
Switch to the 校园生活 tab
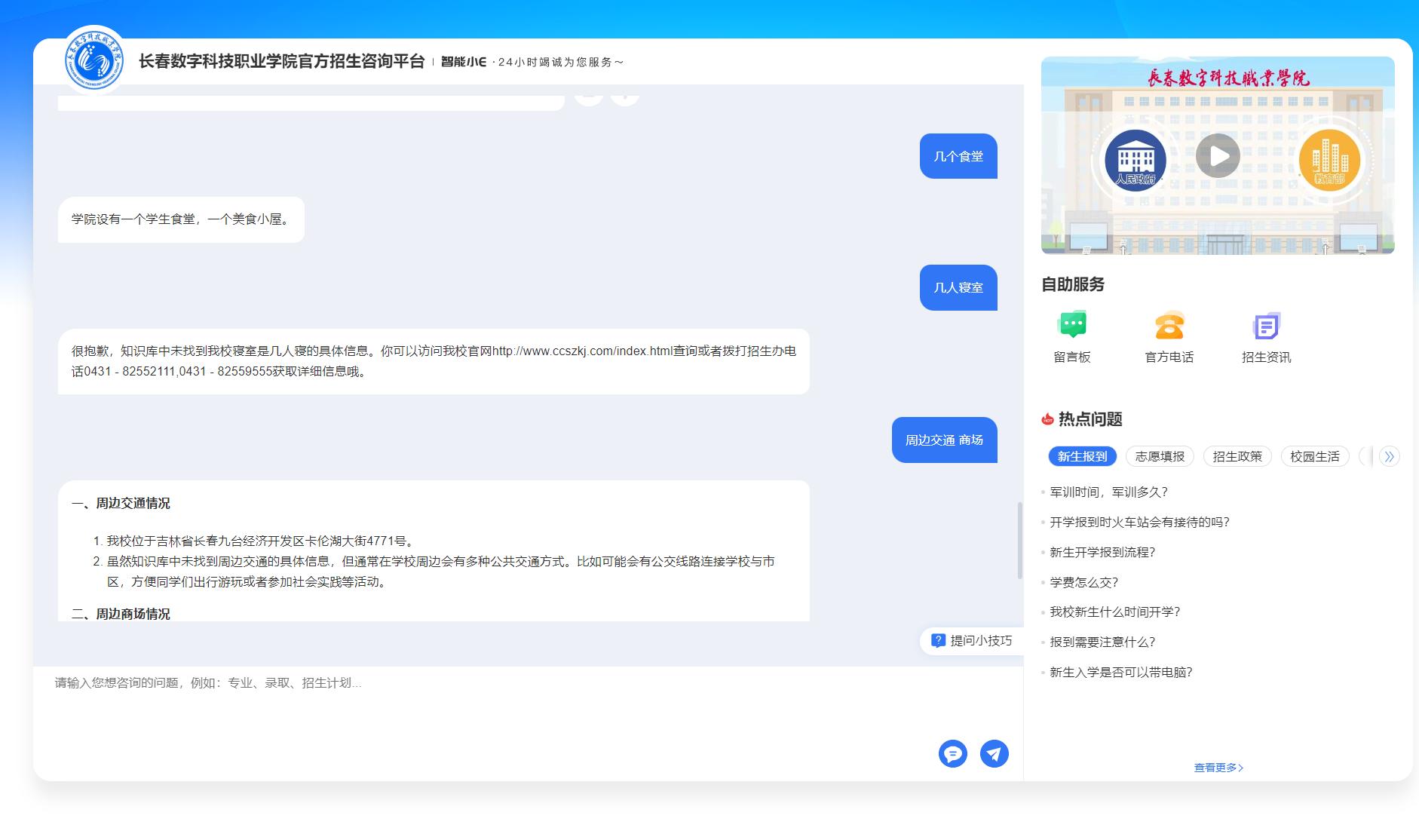pyautogui.click(x=1315, y=456)
